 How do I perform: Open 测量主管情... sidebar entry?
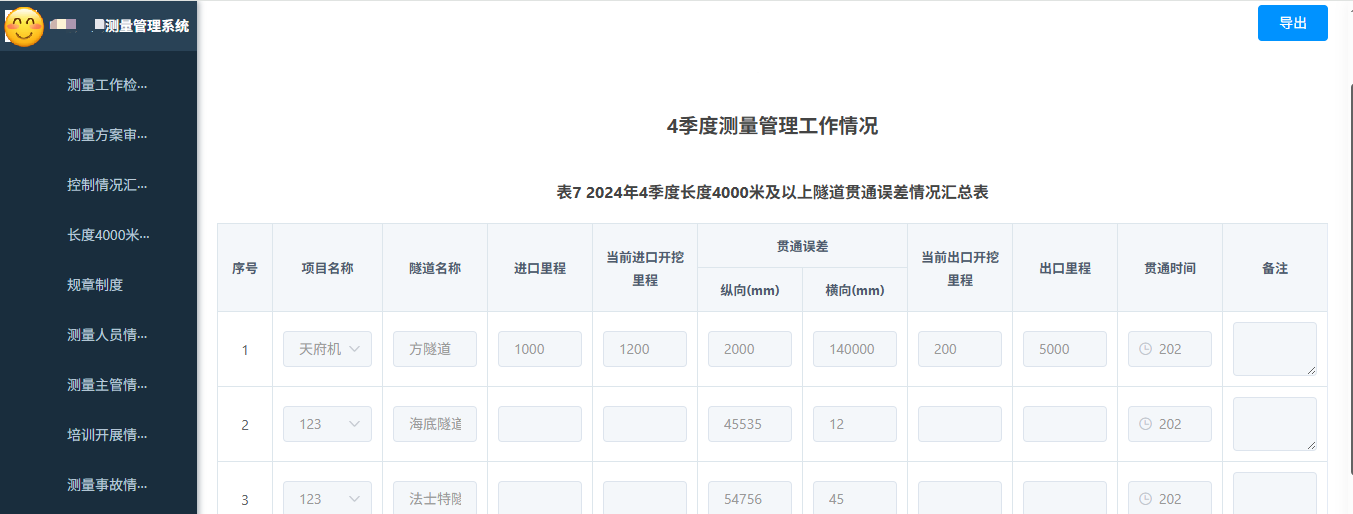(107, 385)
